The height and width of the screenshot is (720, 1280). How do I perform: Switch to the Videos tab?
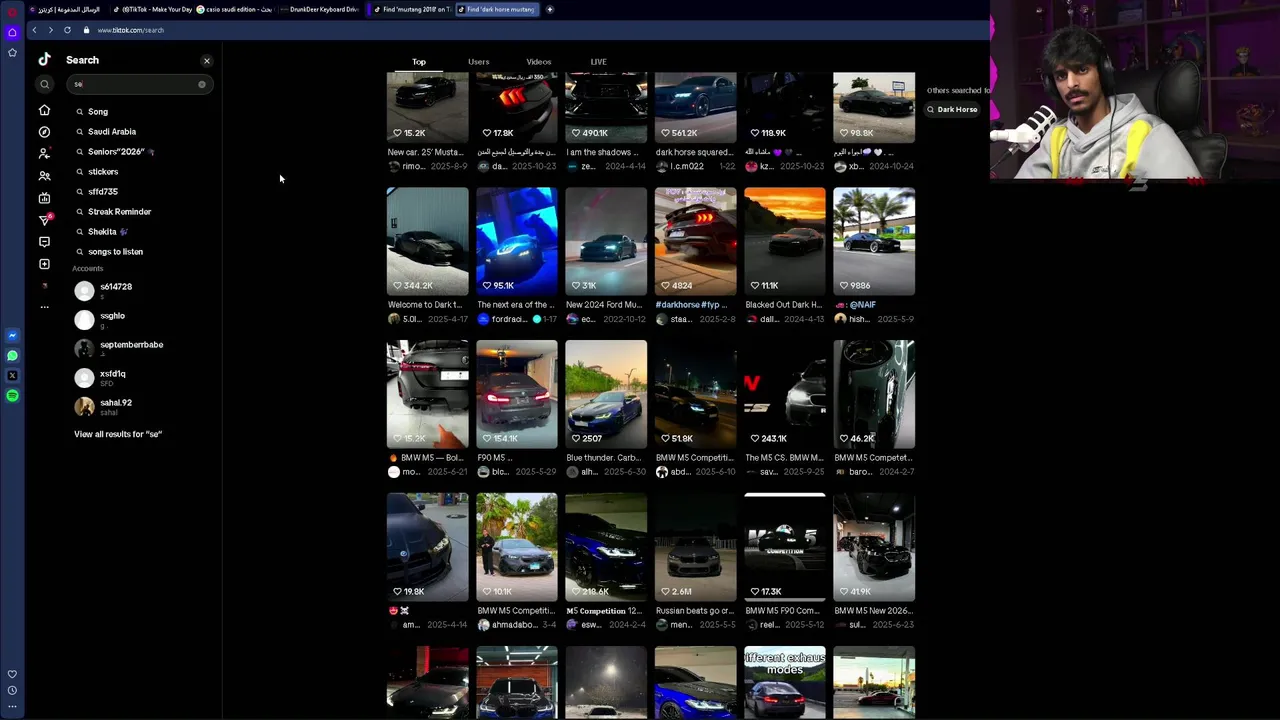click(x=539, y=62)
